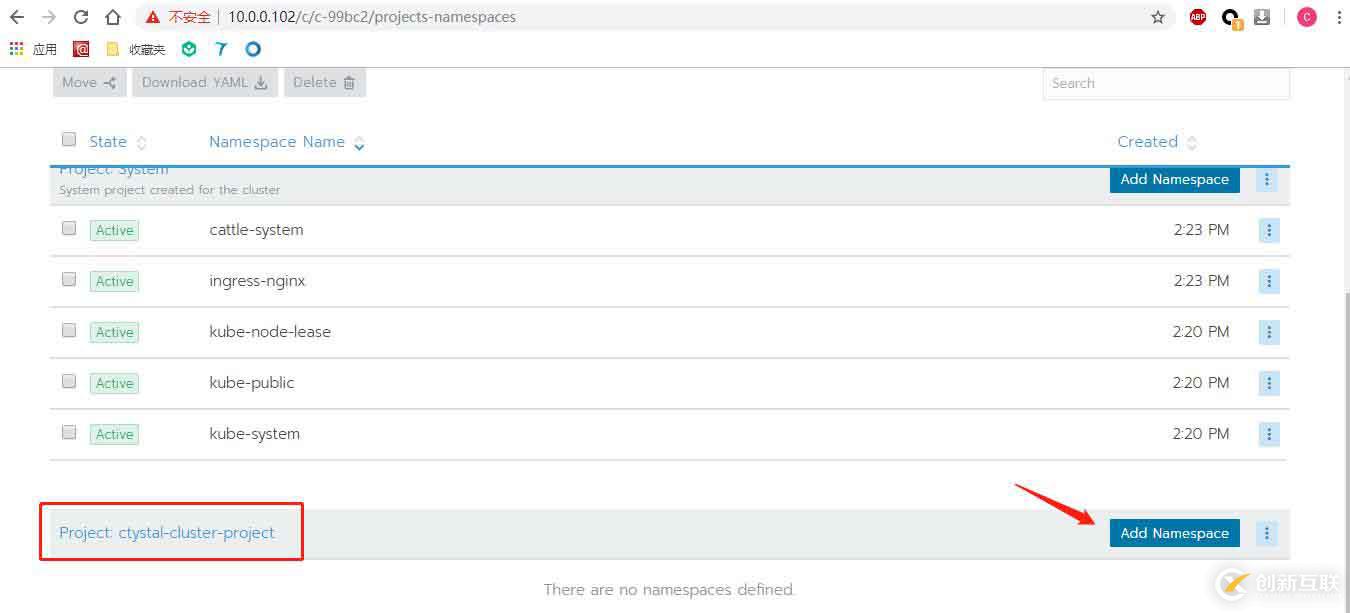Toggle the select-all checkbox in table header

point(69,140)
